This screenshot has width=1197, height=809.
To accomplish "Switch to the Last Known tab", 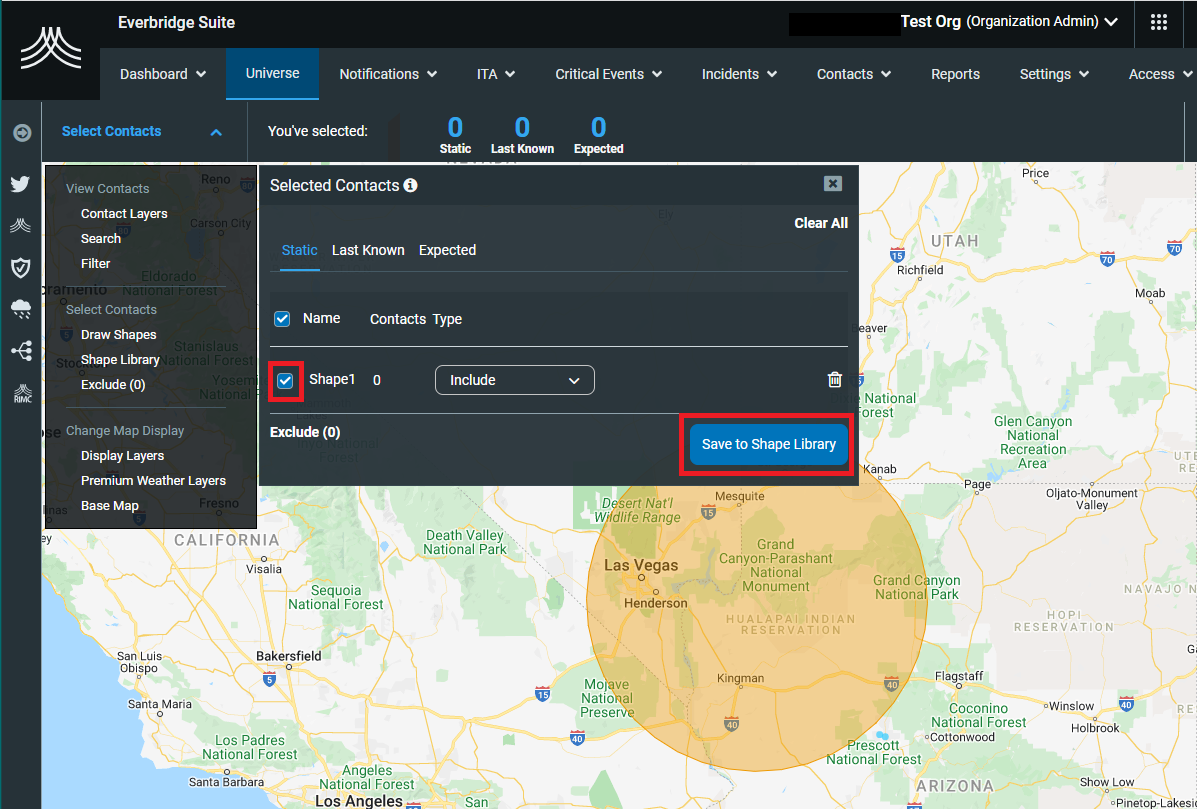I will pos(368,250).
